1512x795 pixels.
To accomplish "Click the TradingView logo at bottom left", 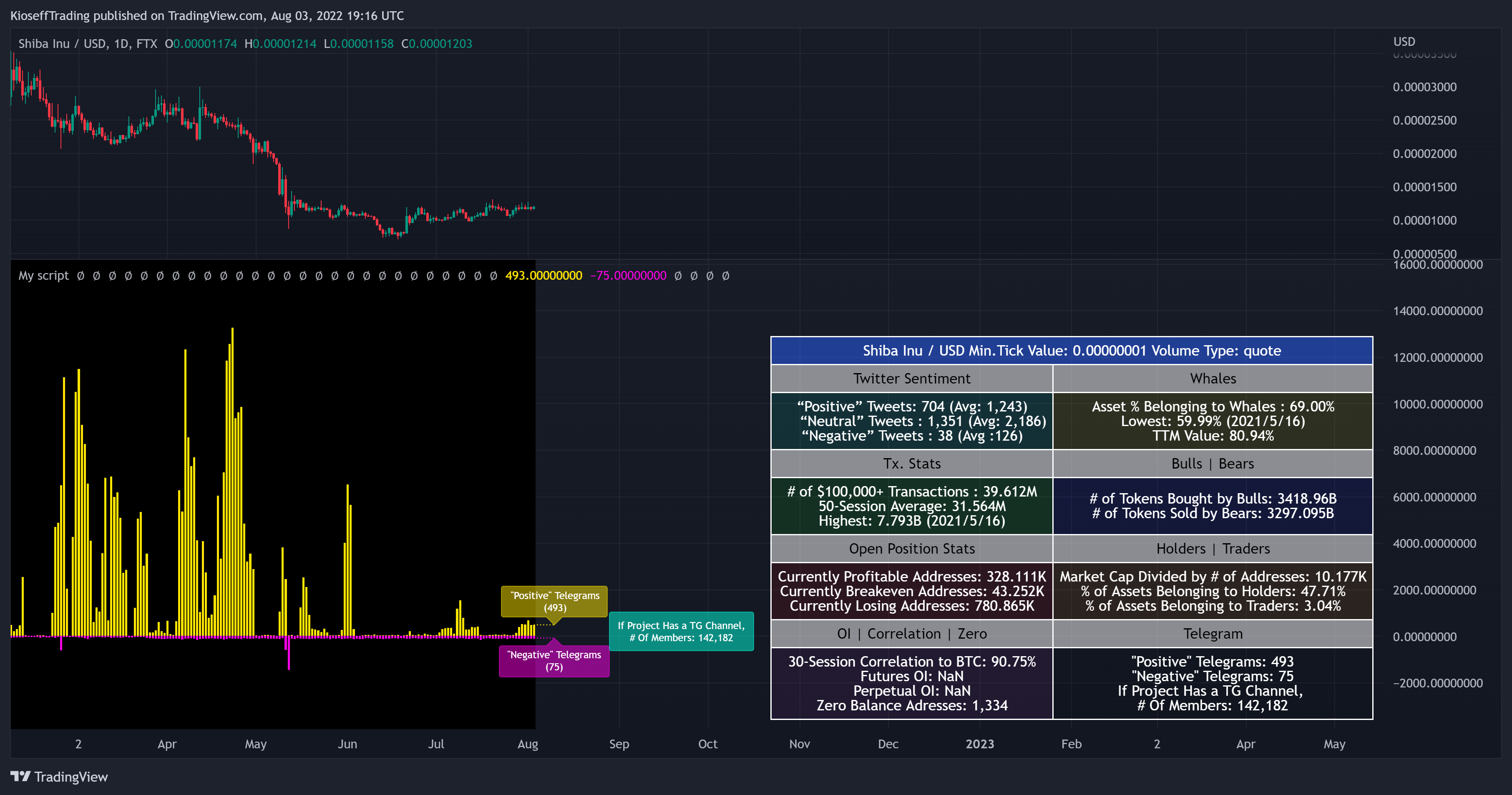I will tap(59, 776).
